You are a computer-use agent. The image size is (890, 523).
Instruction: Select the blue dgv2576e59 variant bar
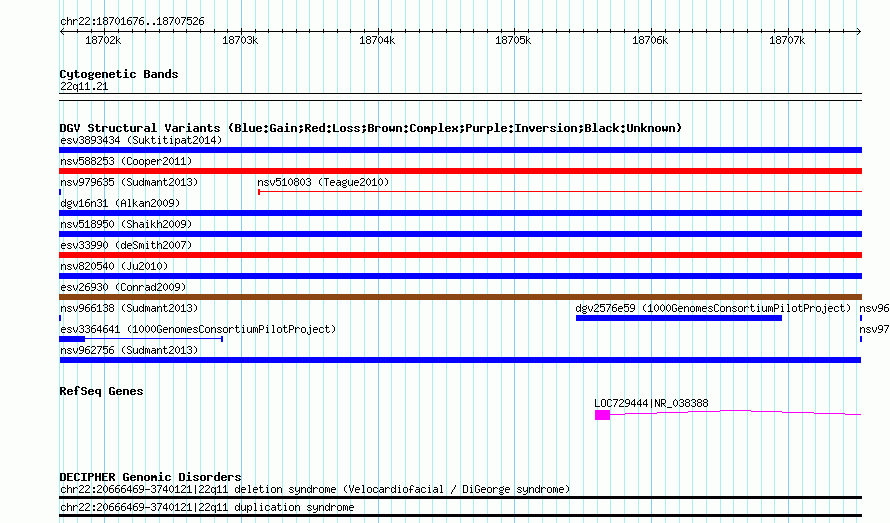[x=679, y=318]
